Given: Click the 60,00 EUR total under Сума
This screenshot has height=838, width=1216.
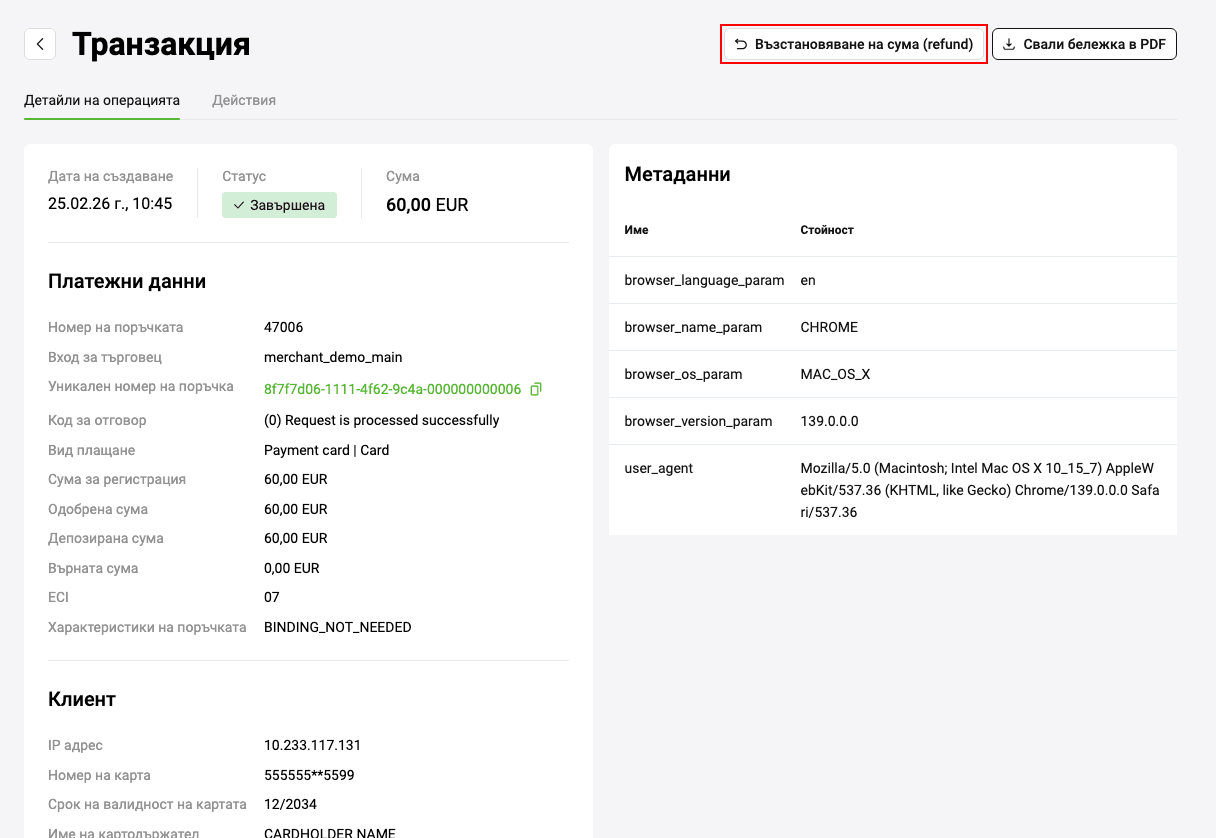Looking at the screenshot, I should (427, 205).
